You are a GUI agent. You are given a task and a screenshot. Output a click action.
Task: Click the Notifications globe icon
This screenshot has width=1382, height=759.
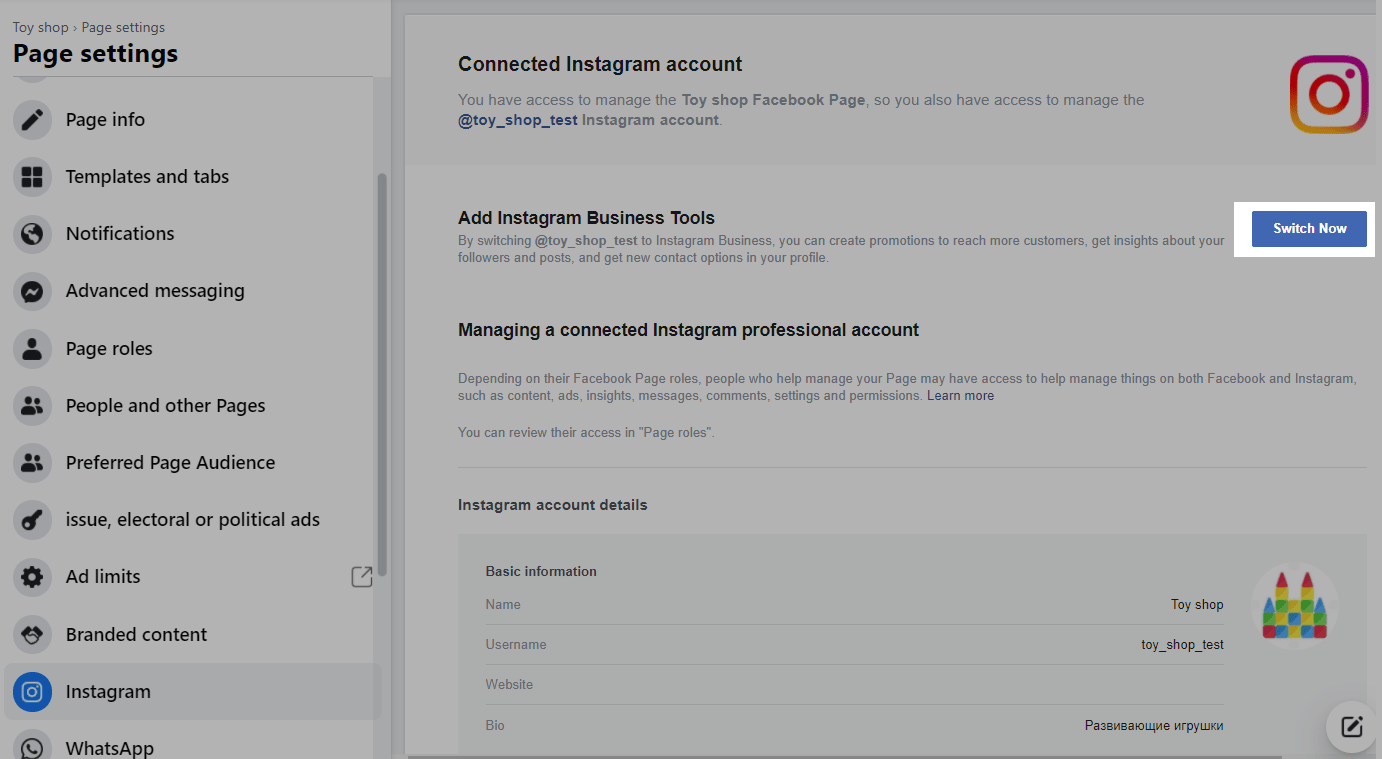click(x=32, y=234)
